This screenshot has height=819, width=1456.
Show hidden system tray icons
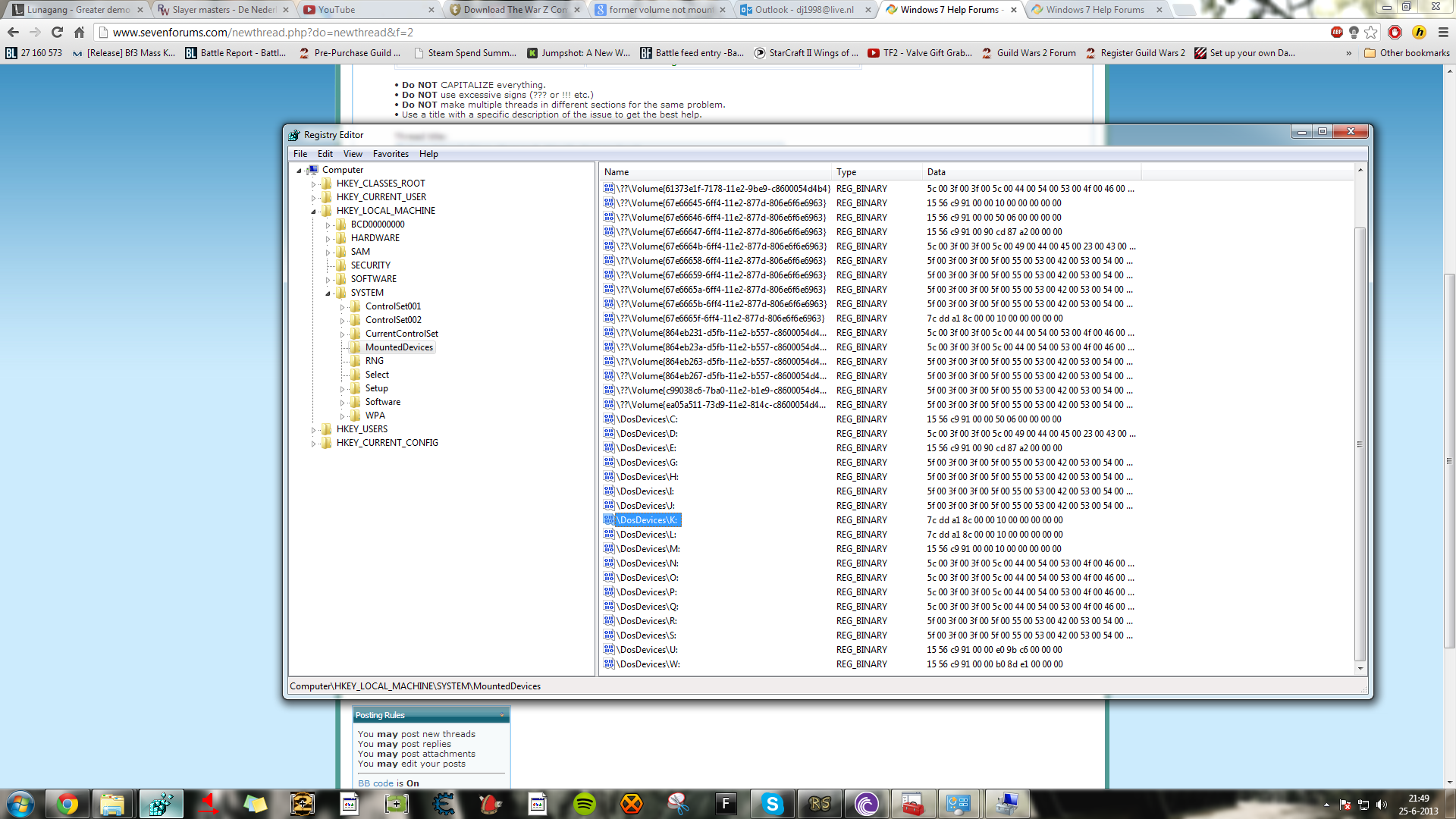tap(1326, 805)
